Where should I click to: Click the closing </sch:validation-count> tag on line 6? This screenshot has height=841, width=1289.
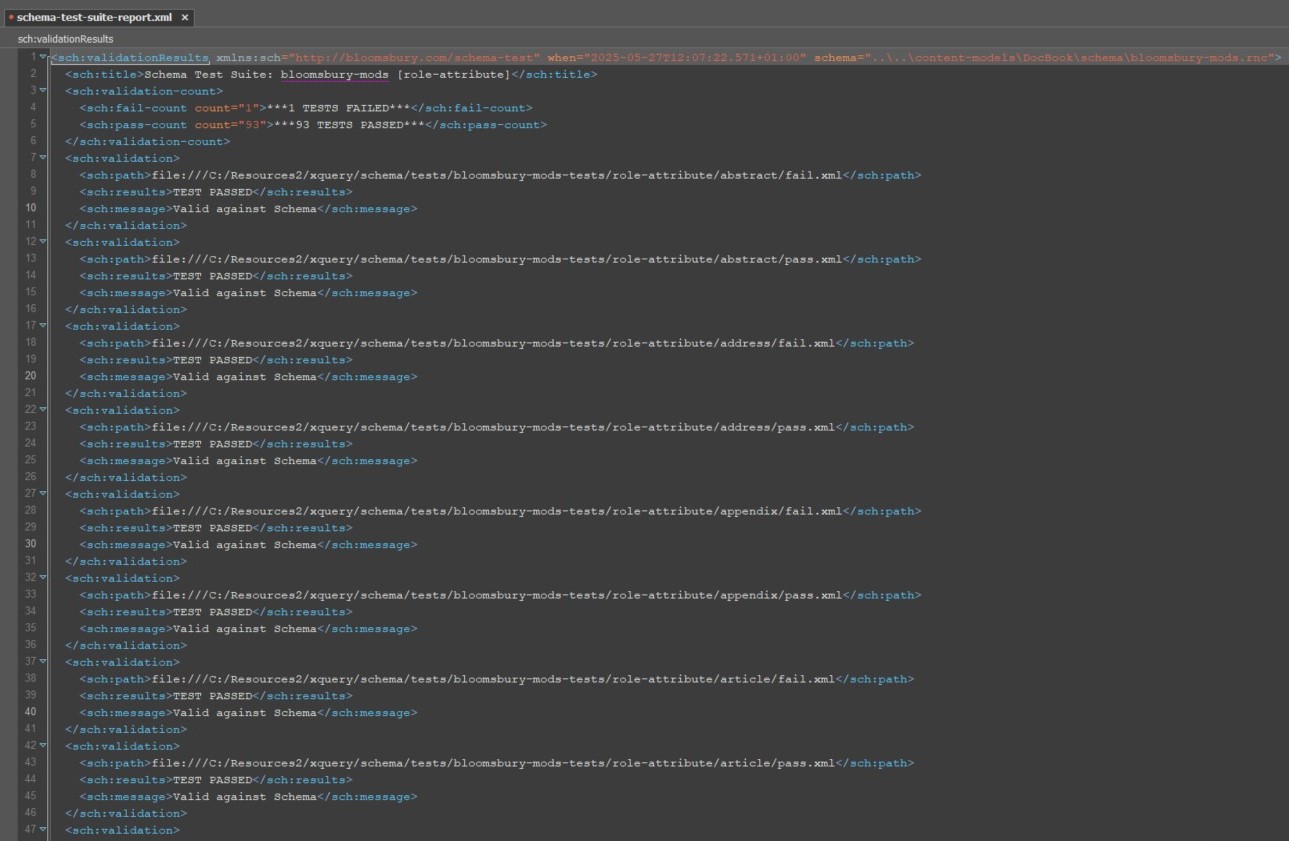[148, 142]
